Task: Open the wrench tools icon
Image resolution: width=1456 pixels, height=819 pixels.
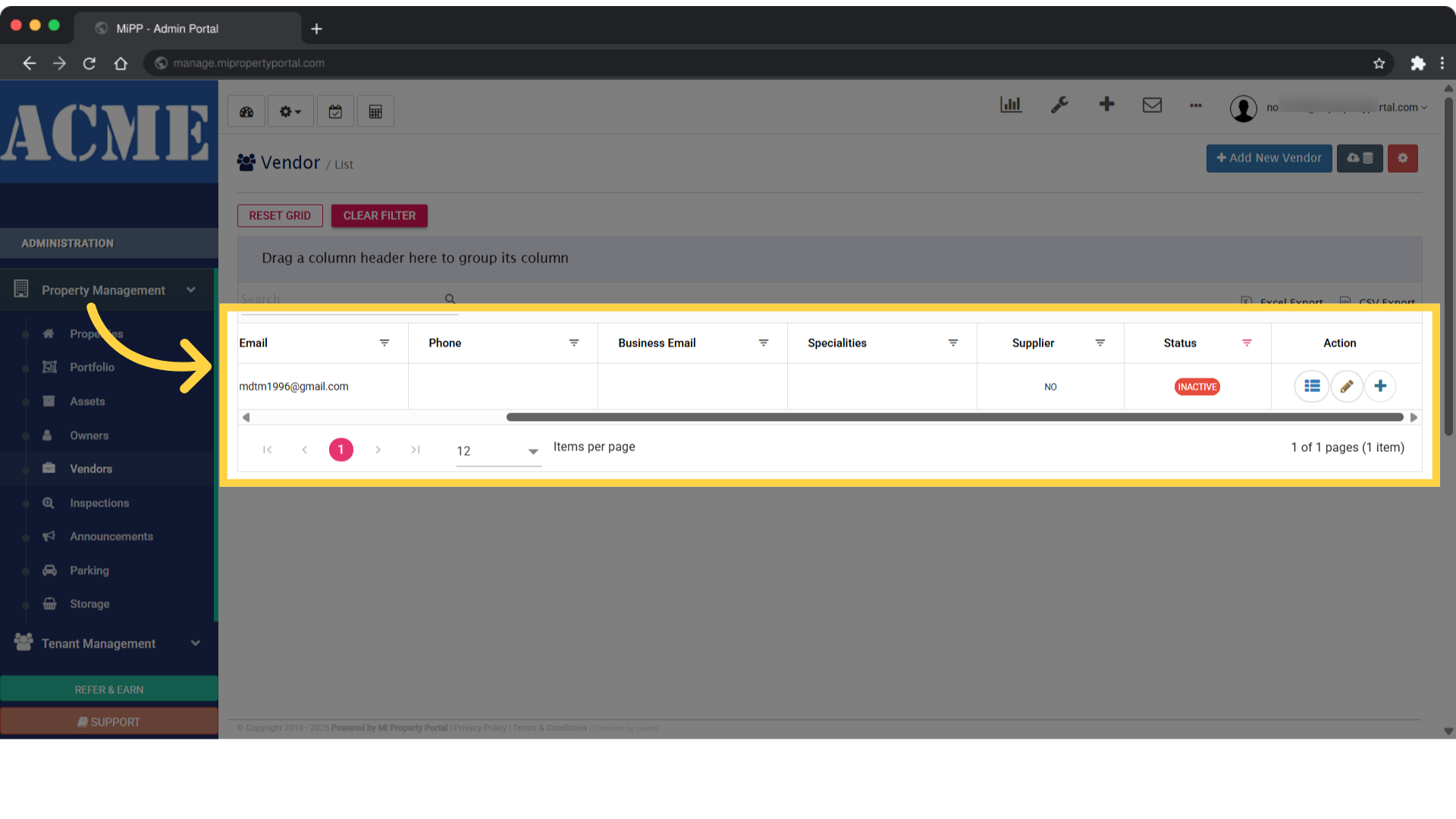Action: pyautogui.click(x=1059, y=105)
